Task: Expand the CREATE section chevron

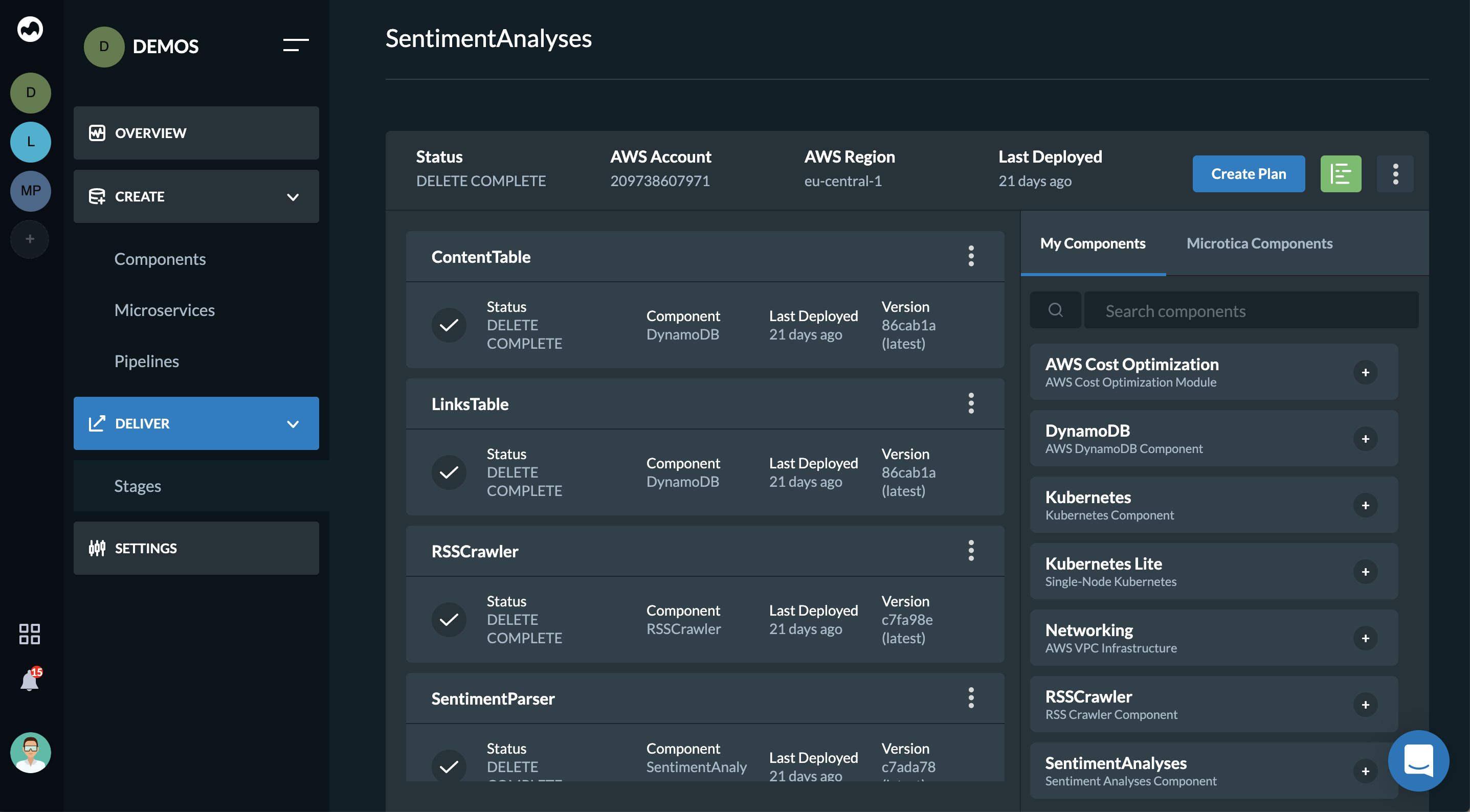Action: [x=293, y=197]
